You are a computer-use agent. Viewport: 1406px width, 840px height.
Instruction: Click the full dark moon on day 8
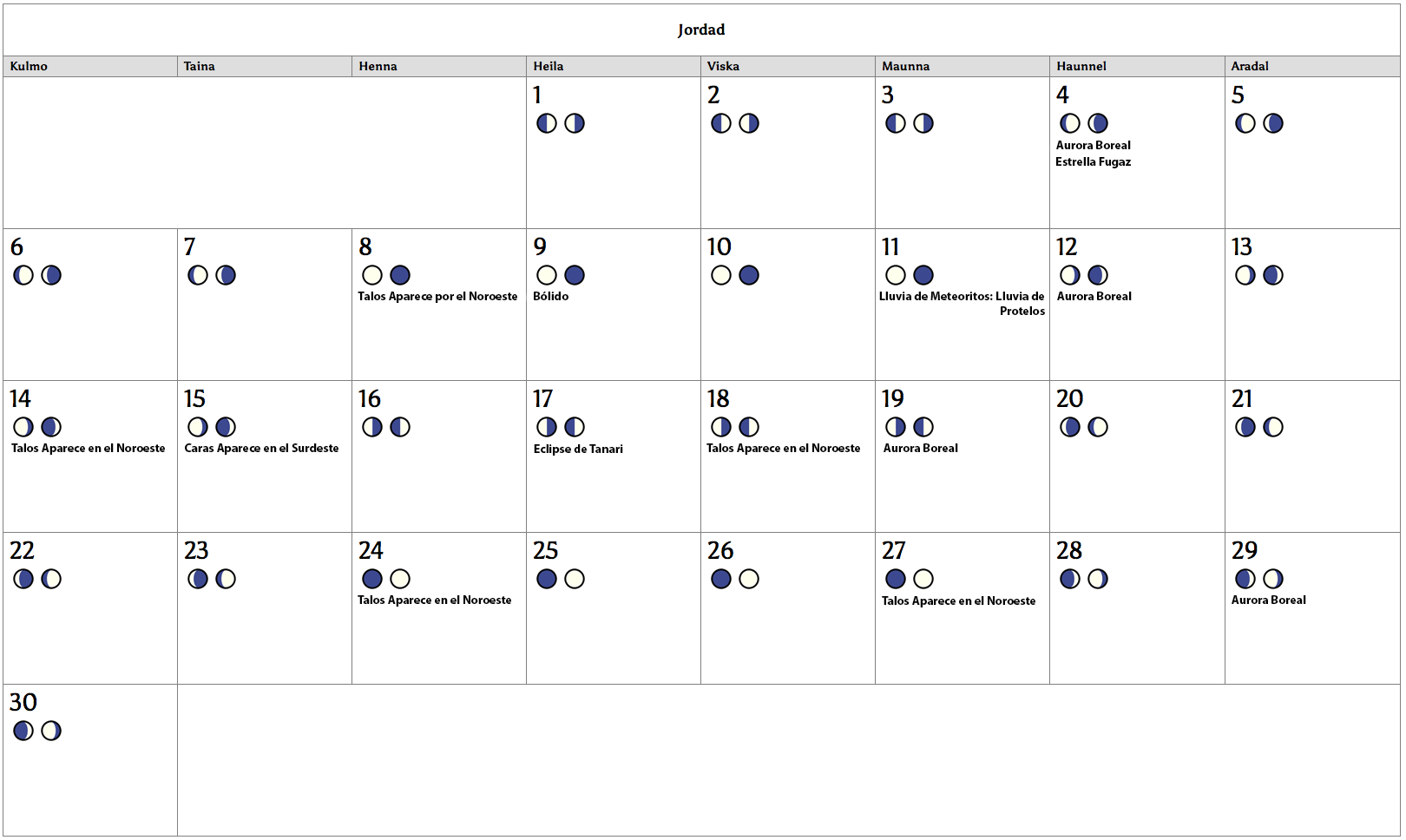[x=400, y=275]
